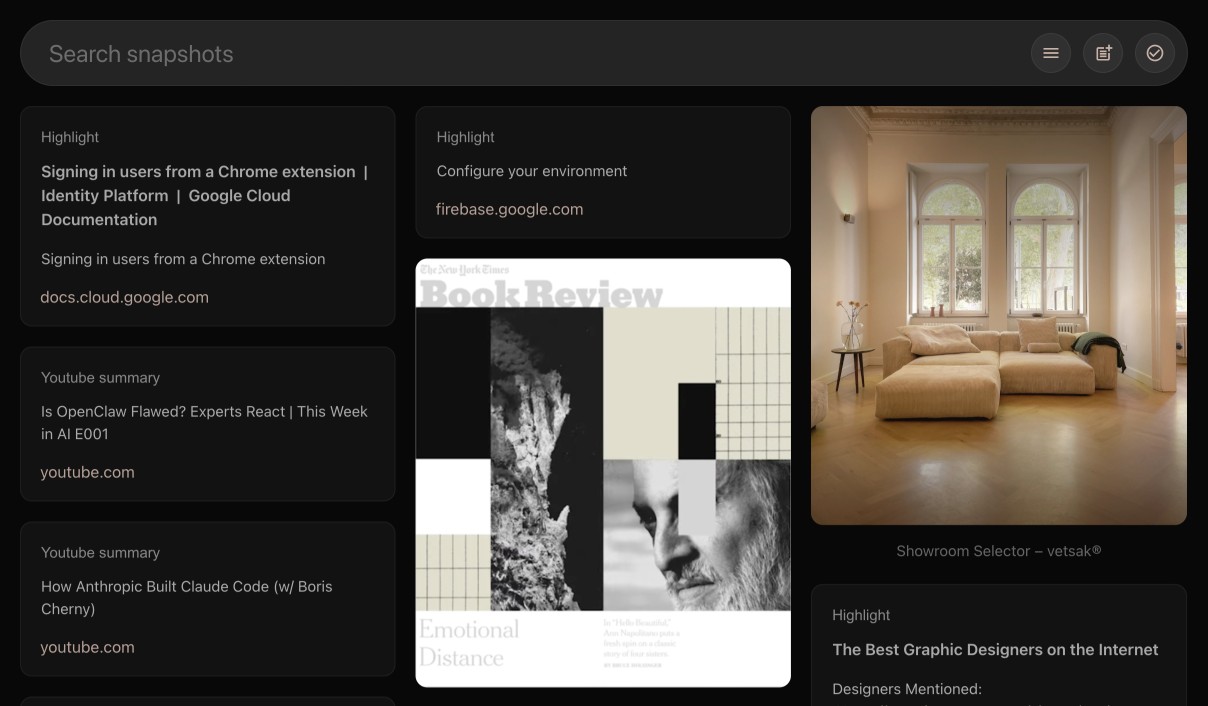Open the OpenClaw Flawed Youtube summary

pos(204,422)
